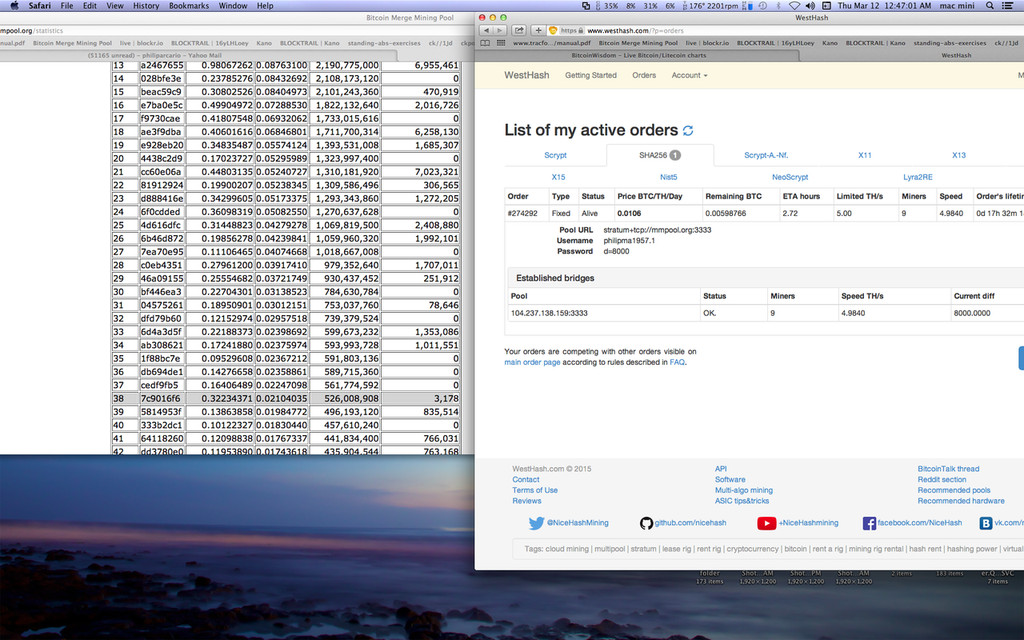Viewport: 1024px width, 640px height.
Task: Click the Bluetooth icon in the menu bar
Action: [778, 5]
